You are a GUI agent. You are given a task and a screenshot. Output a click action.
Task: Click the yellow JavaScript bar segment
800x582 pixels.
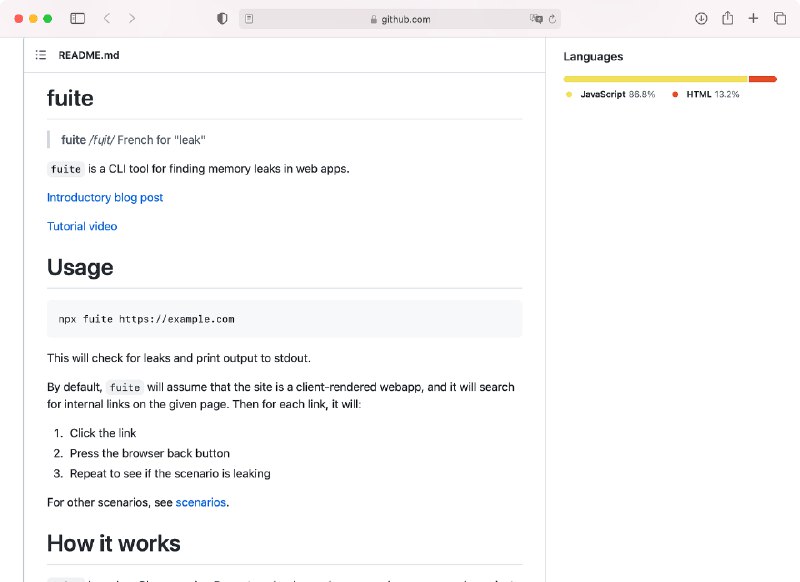pyautogui.click(x=656, y=79)
